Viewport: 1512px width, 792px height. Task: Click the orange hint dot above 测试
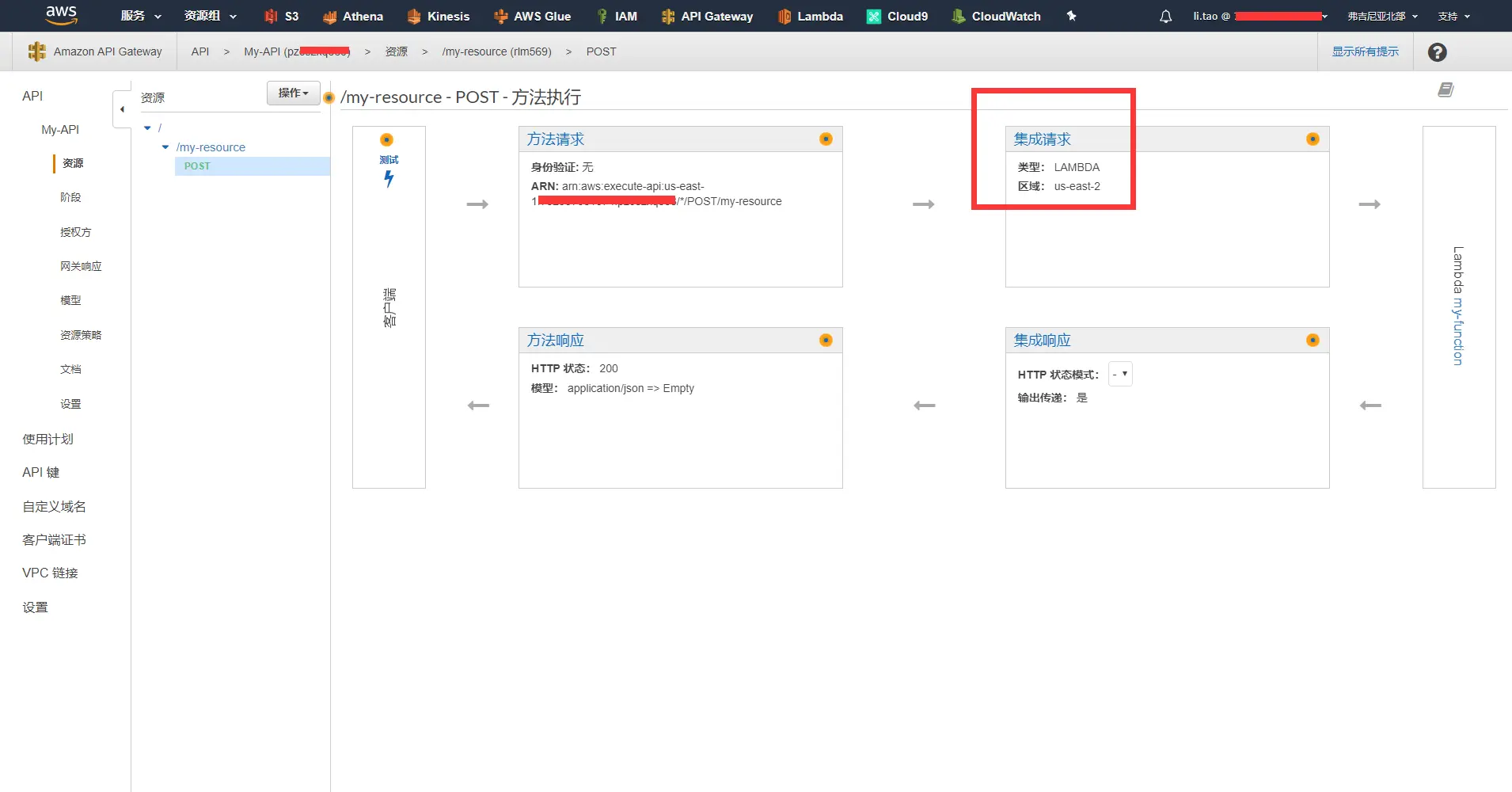click(x=386, y=139)
